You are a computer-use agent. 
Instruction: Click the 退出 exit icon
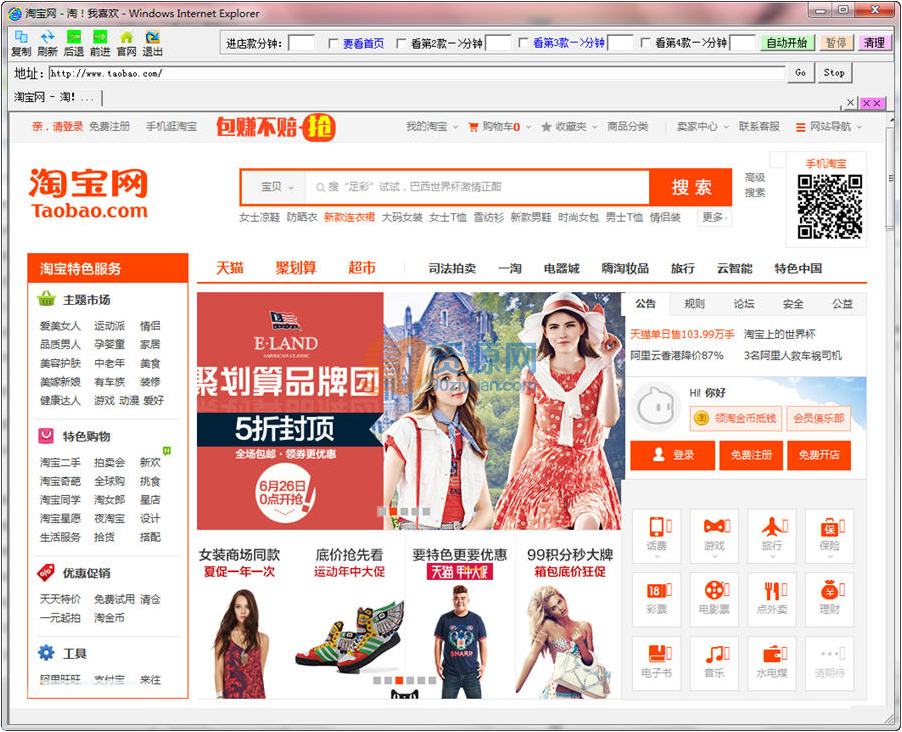point(152,43)
